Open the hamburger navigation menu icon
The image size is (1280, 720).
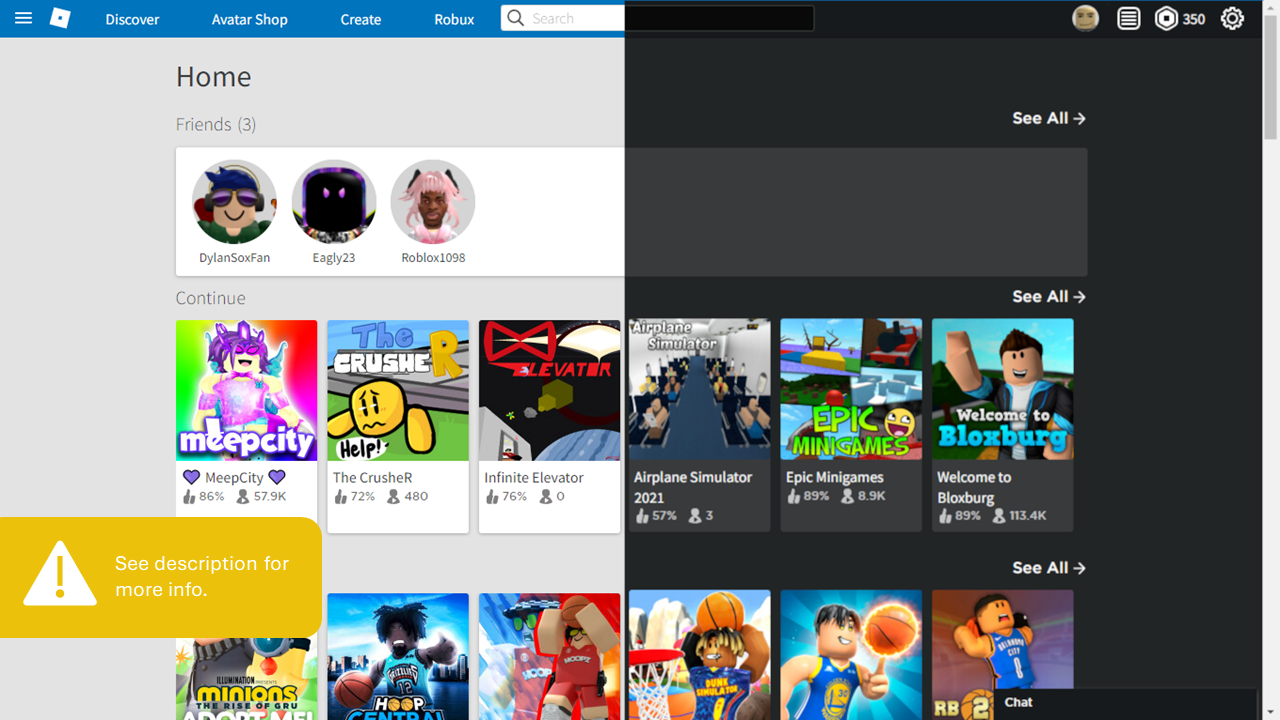click(22, 18)
